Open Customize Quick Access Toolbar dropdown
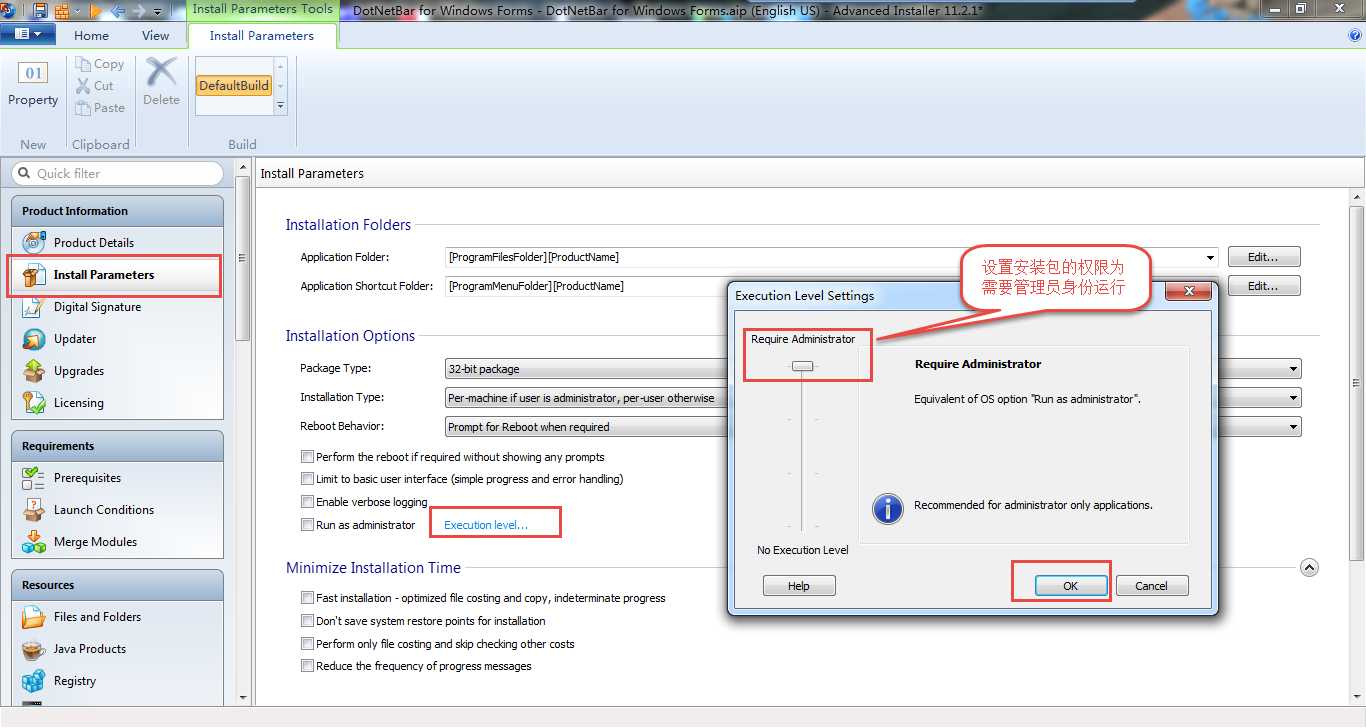Viewport: 1366px width, 728px height. click(158, 12)
